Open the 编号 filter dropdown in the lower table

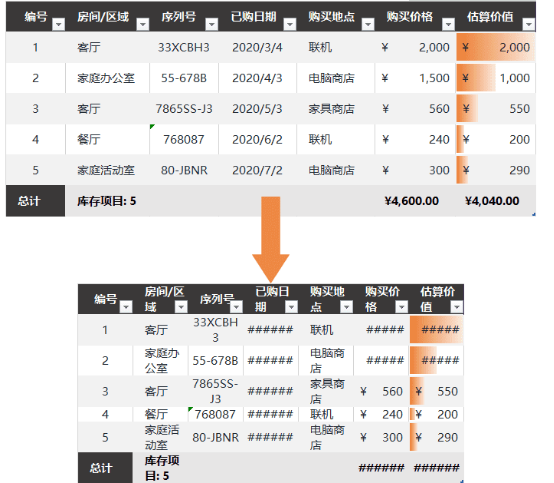pos(126,307)
